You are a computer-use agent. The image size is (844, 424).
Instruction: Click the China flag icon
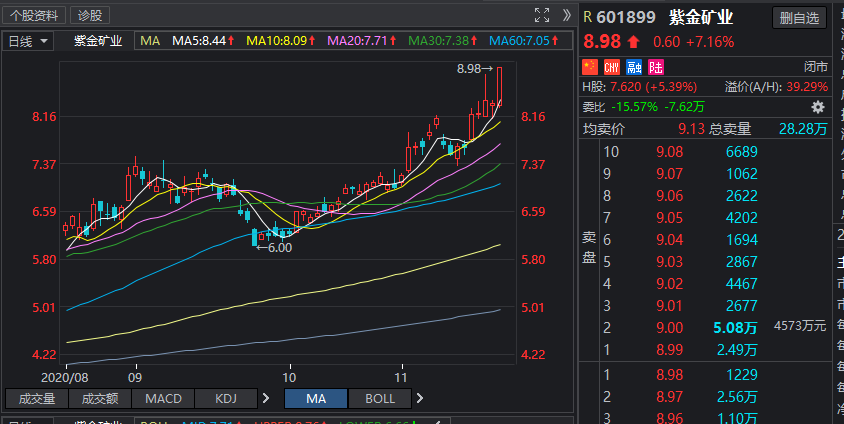590,67
